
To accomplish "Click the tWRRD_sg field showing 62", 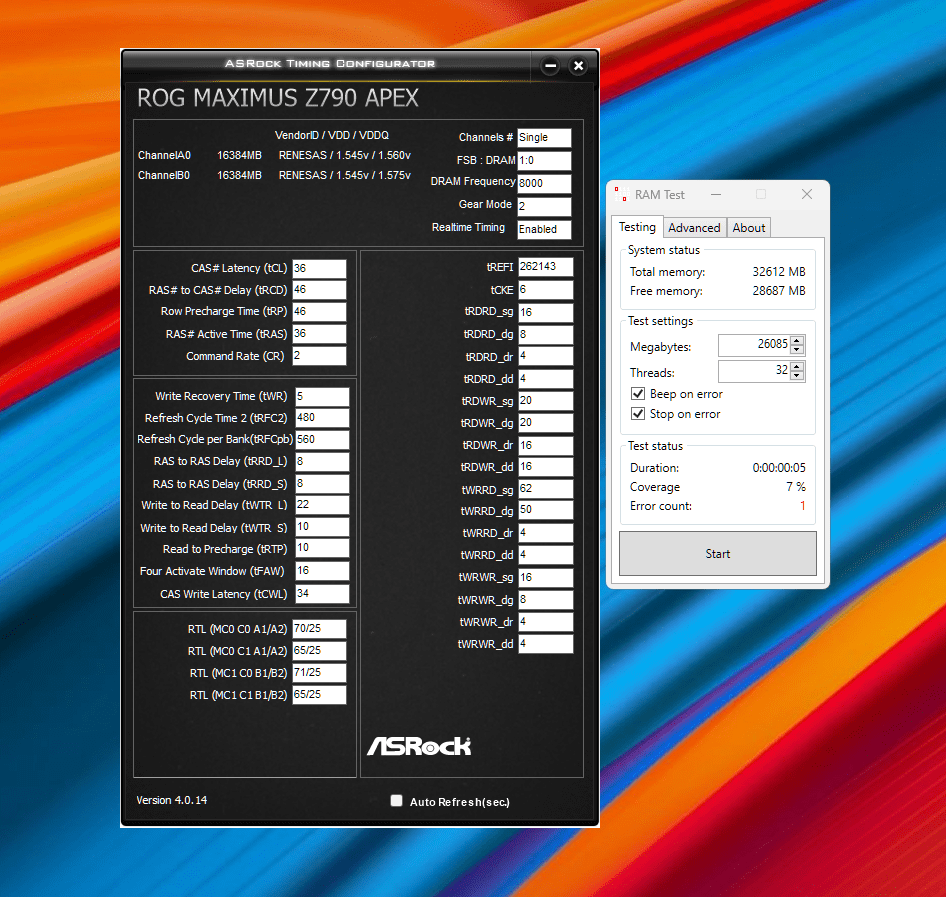I will click(545, 489).
